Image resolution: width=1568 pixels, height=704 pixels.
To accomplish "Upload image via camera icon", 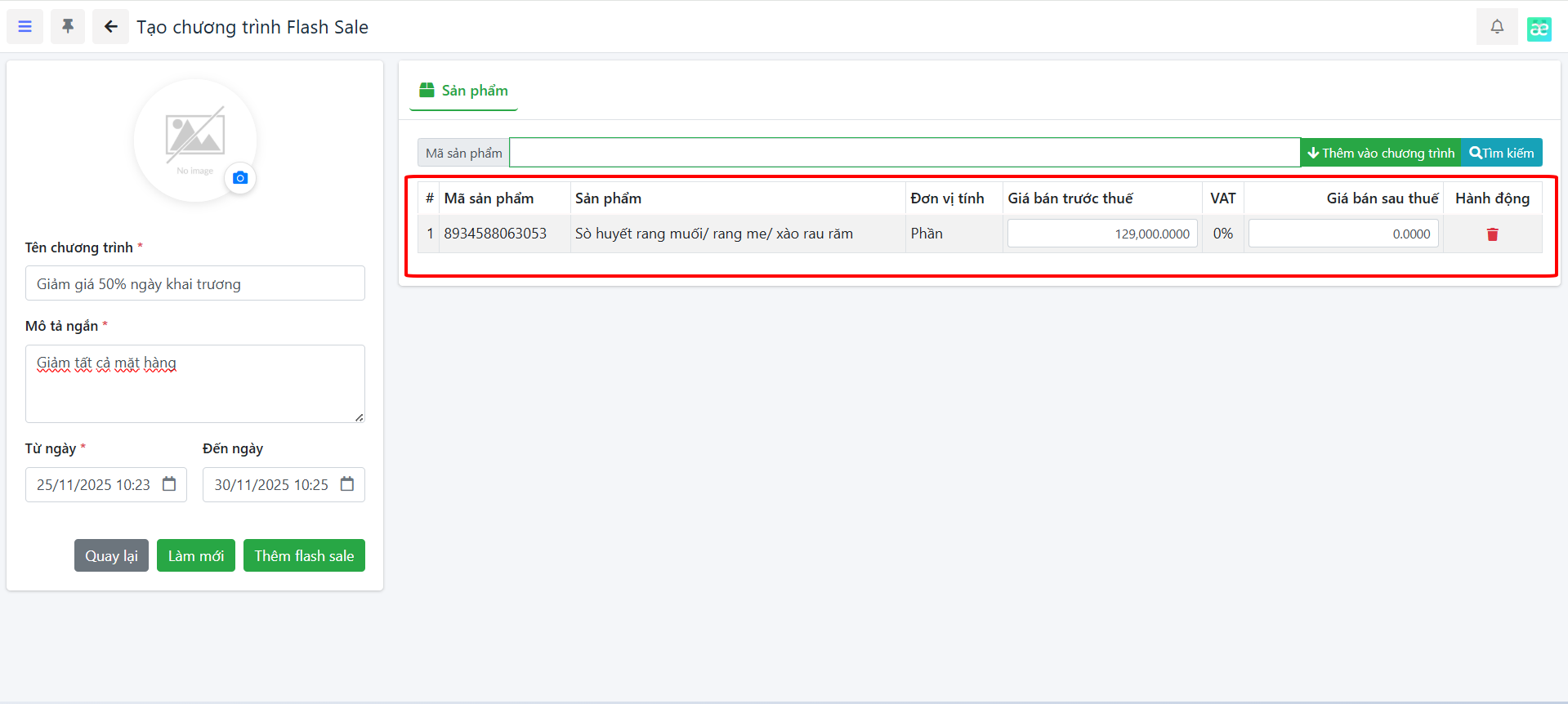I will coord(240,178).
